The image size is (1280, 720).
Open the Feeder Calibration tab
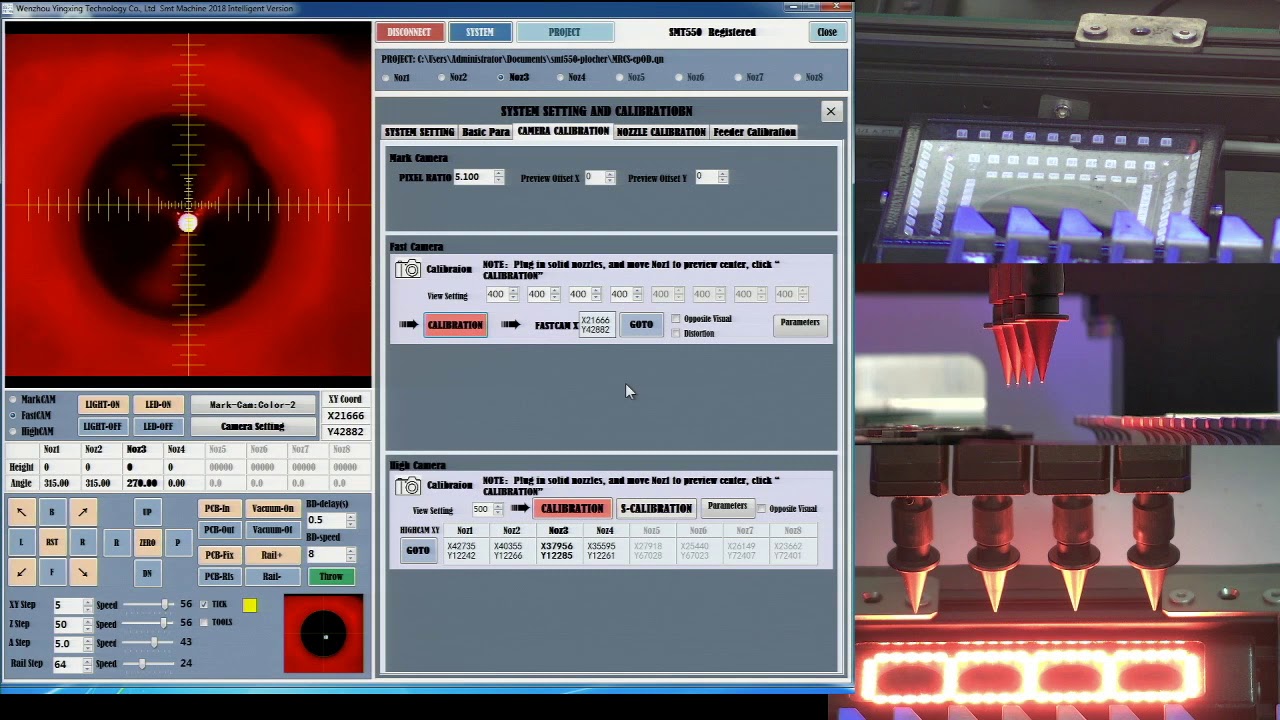pos(755,132)
